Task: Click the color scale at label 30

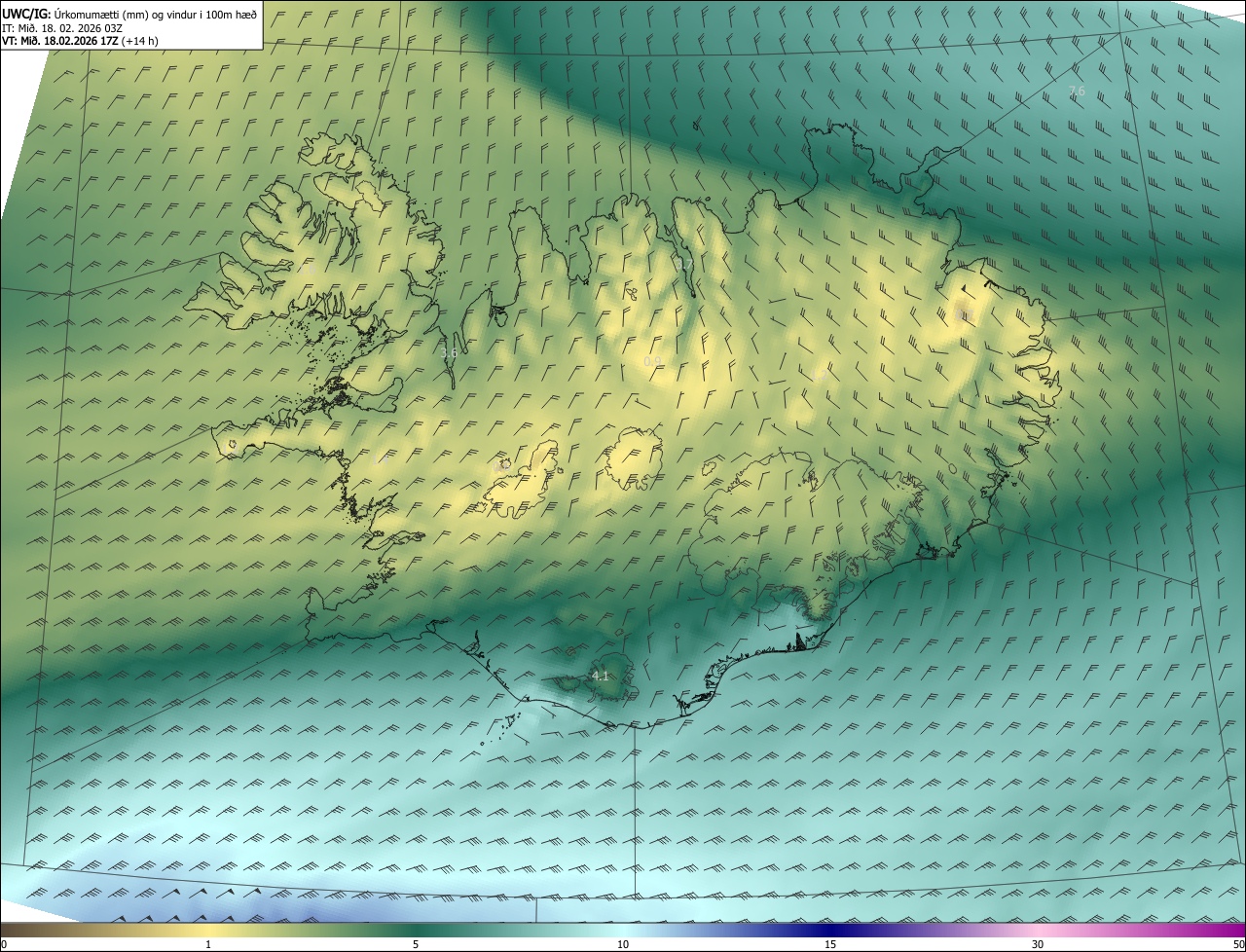Action: pos(1038,944)
